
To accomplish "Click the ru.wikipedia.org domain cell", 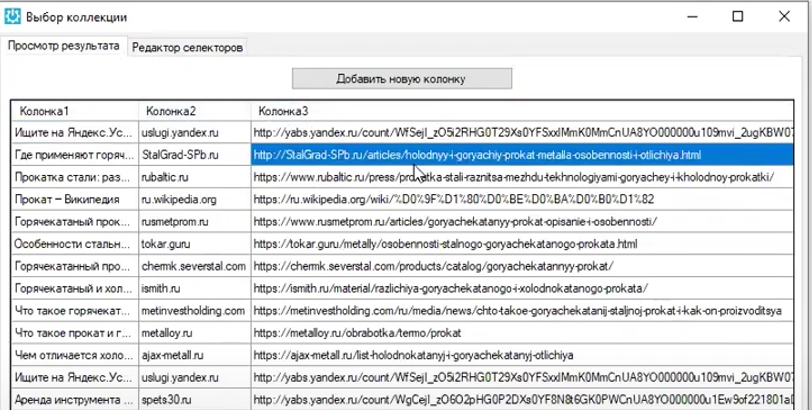I will (195, 199).
